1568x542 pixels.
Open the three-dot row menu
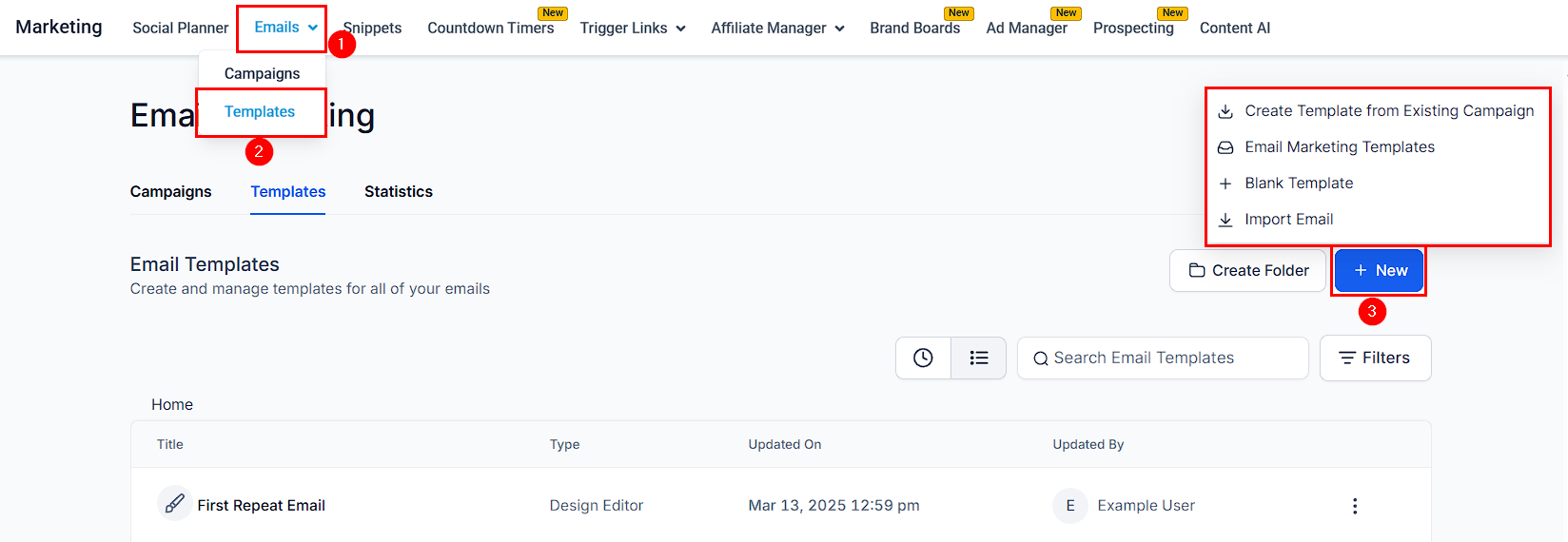point(1355,506)
